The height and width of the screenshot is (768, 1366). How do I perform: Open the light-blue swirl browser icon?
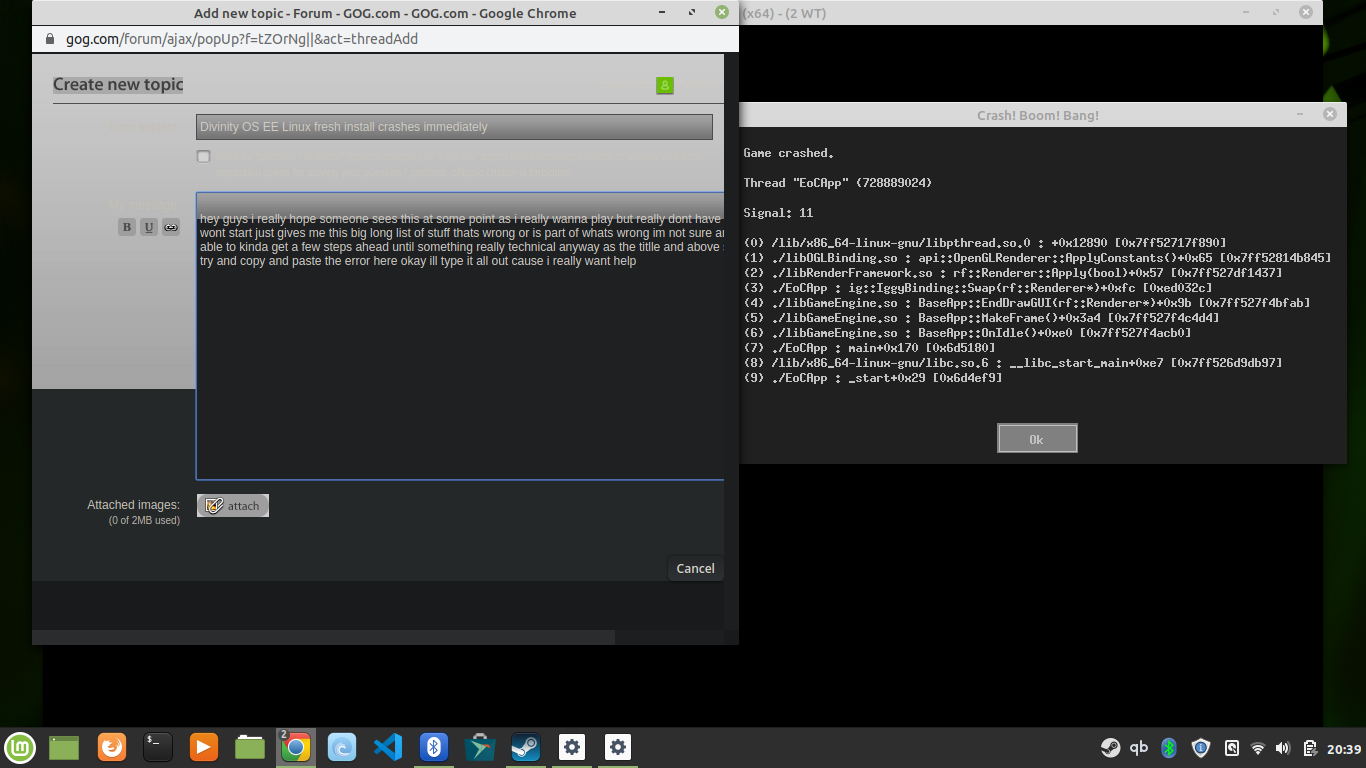[x=342, y=747]
